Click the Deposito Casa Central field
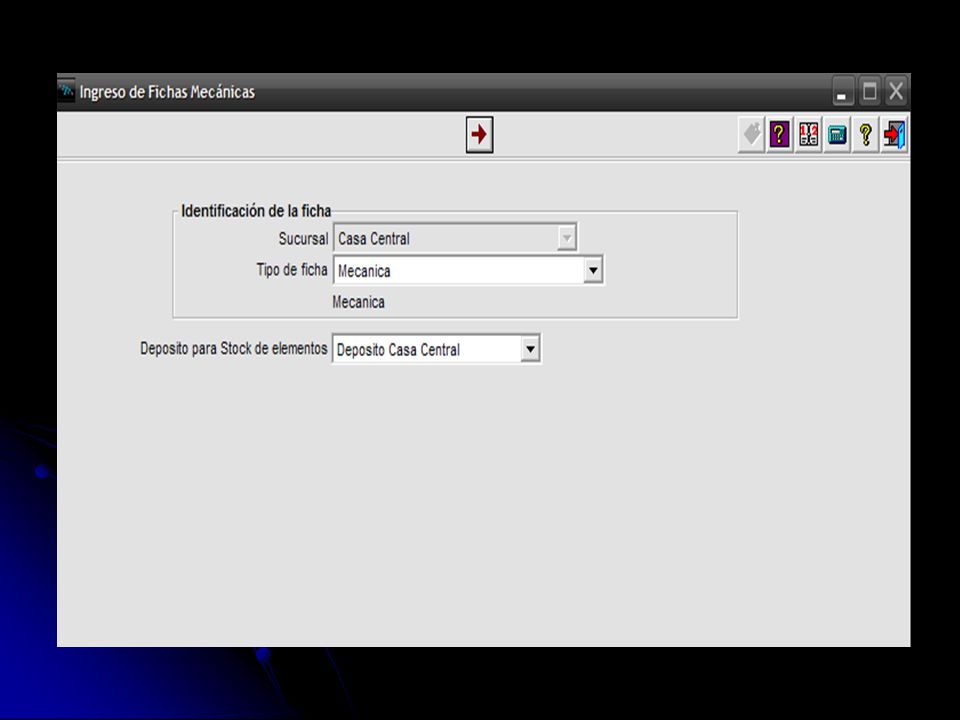The width and height of the screenshot is (960, 720). [437, 349]
